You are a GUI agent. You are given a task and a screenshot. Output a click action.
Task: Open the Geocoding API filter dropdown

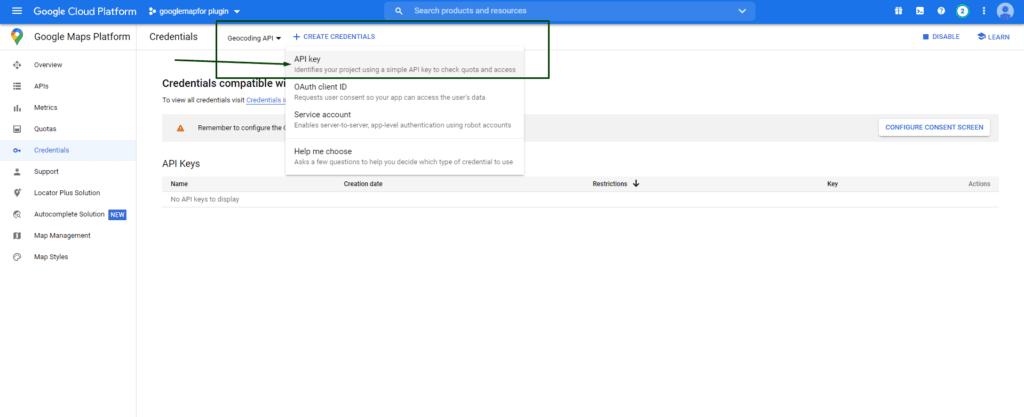(254, 37)
